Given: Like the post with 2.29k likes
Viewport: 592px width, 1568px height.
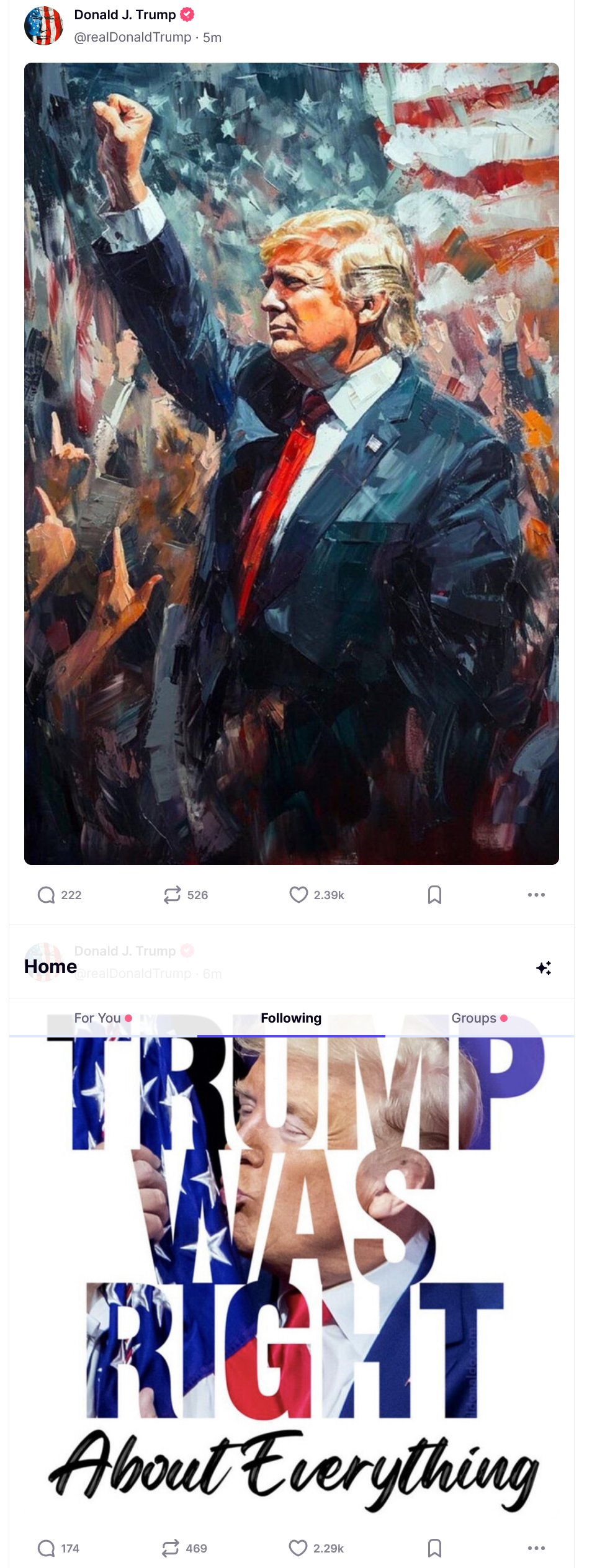Looking at the screenshot, I should pyautogui.click(x=316, y=1548).
